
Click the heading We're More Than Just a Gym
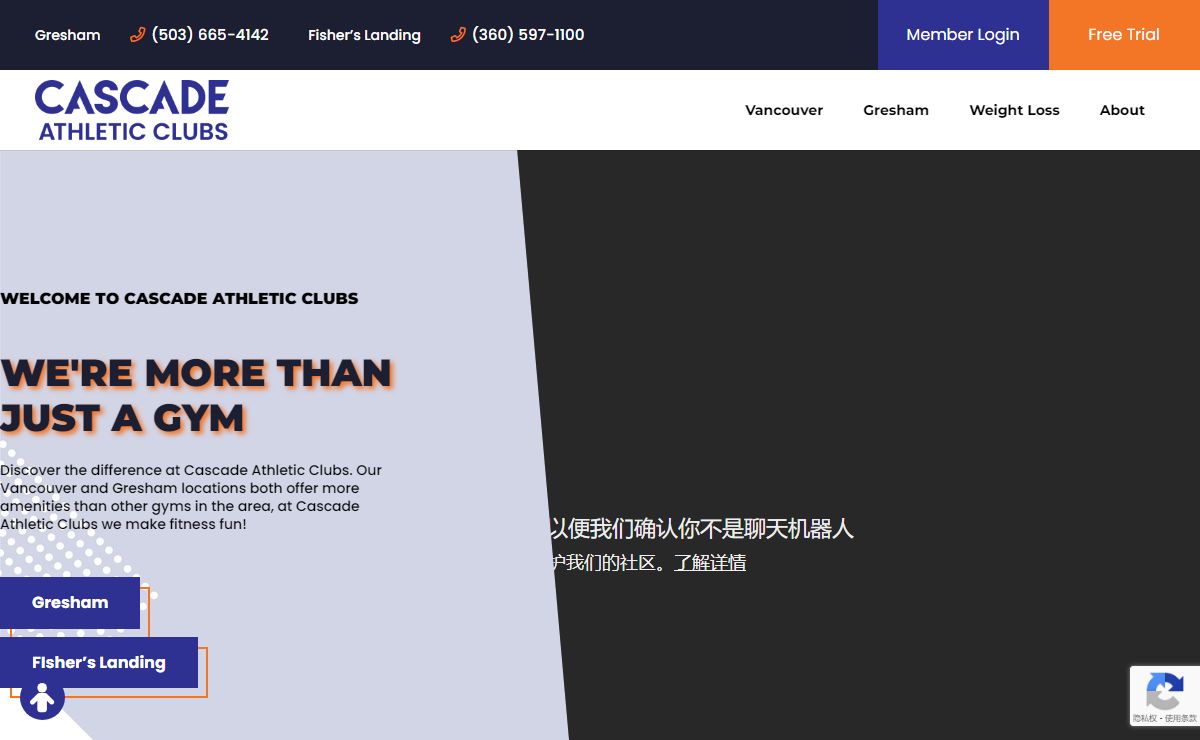point(196,395)
